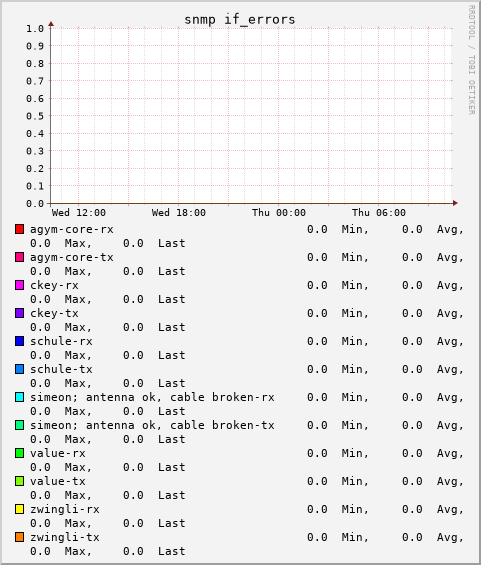The height and width of the screenshot is (565, 481).
Task: Click the RRDTOOL / TOBI OETIKER watermark
Action: [x=472, y=60]
